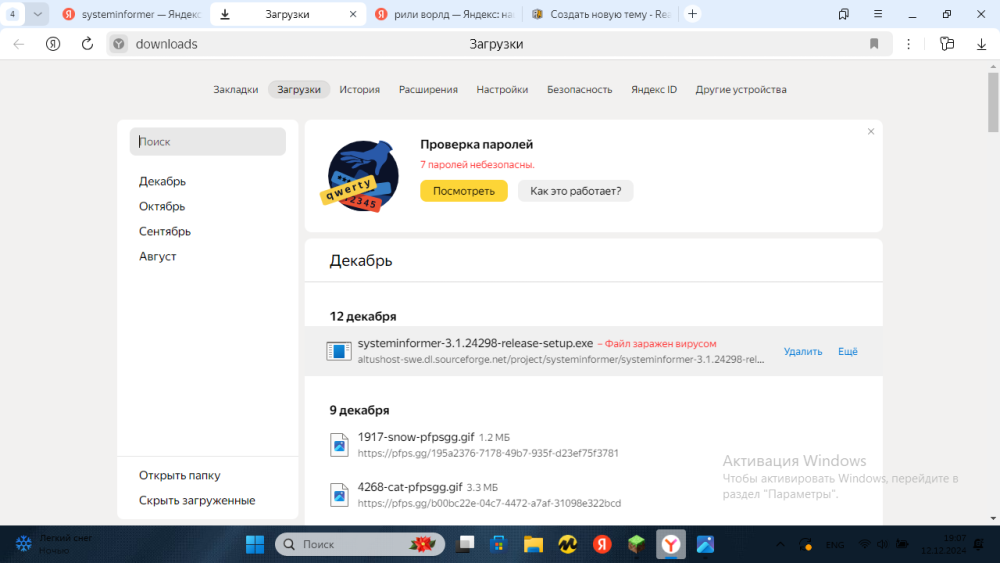
Task: Select the Загрузки section
Action: pyautogui.click(x=299, y=89)
